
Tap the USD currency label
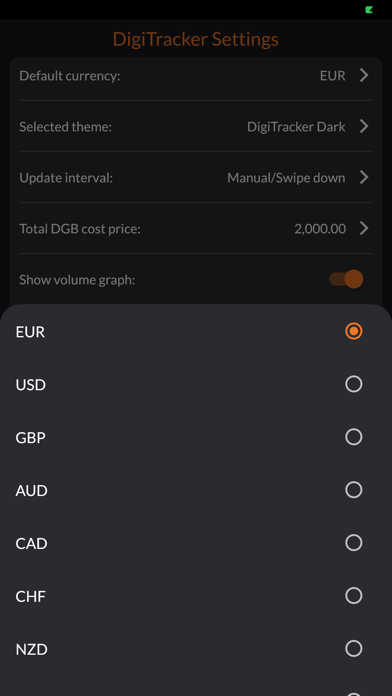[x=31, y=384]
